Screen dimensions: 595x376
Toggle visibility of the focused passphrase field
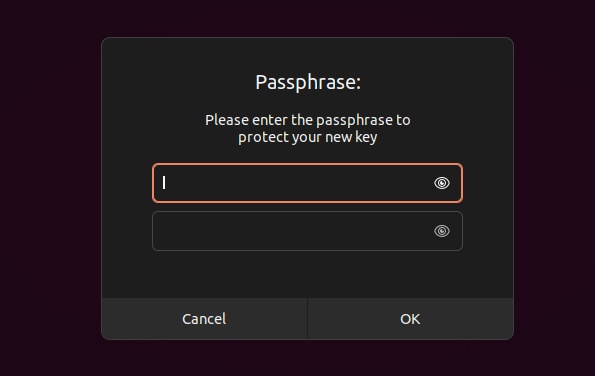point(442,183)
